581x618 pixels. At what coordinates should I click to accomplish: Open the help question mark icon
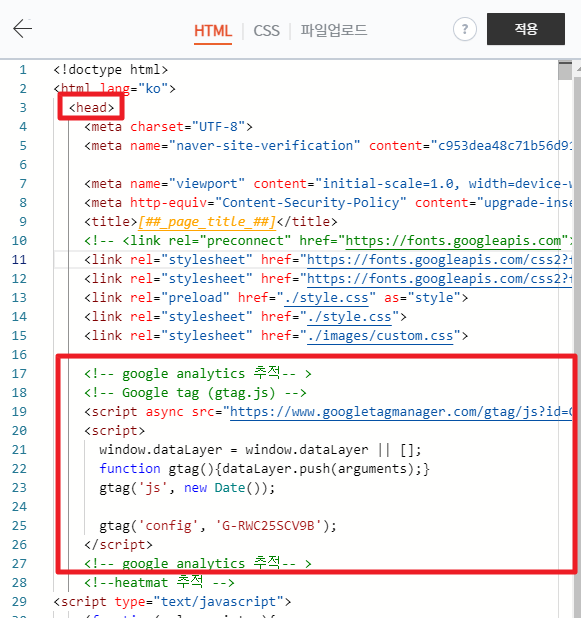[465, 29]
